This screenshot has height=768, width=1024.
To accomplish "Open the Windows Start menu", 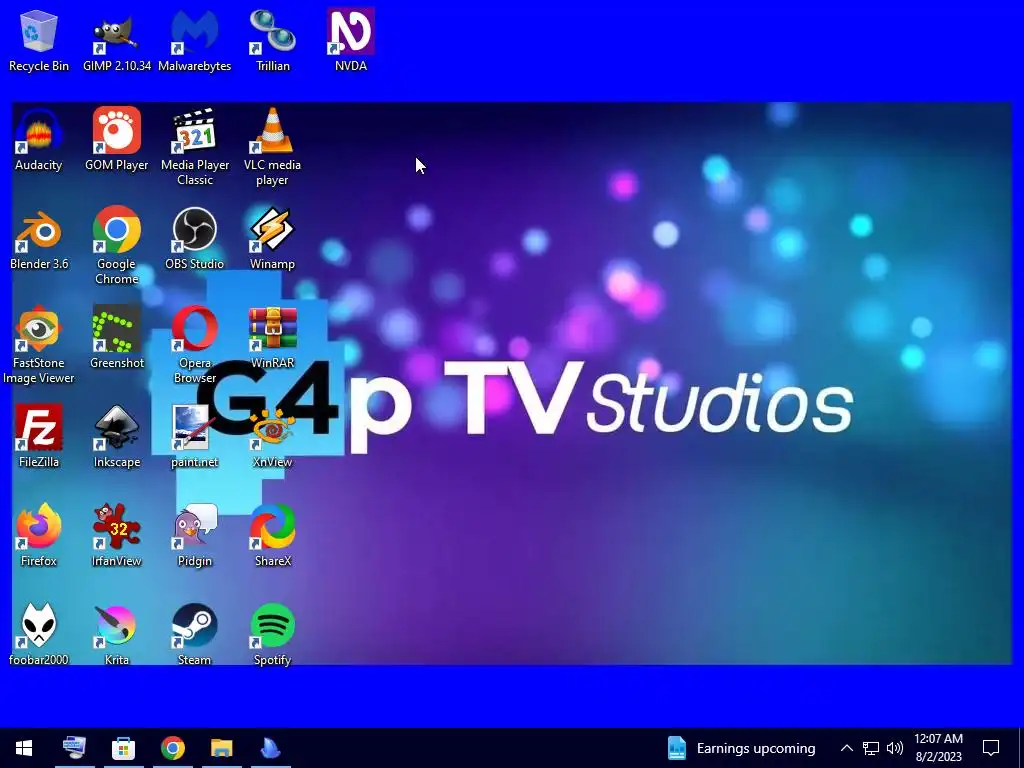I will click(24, 748).
